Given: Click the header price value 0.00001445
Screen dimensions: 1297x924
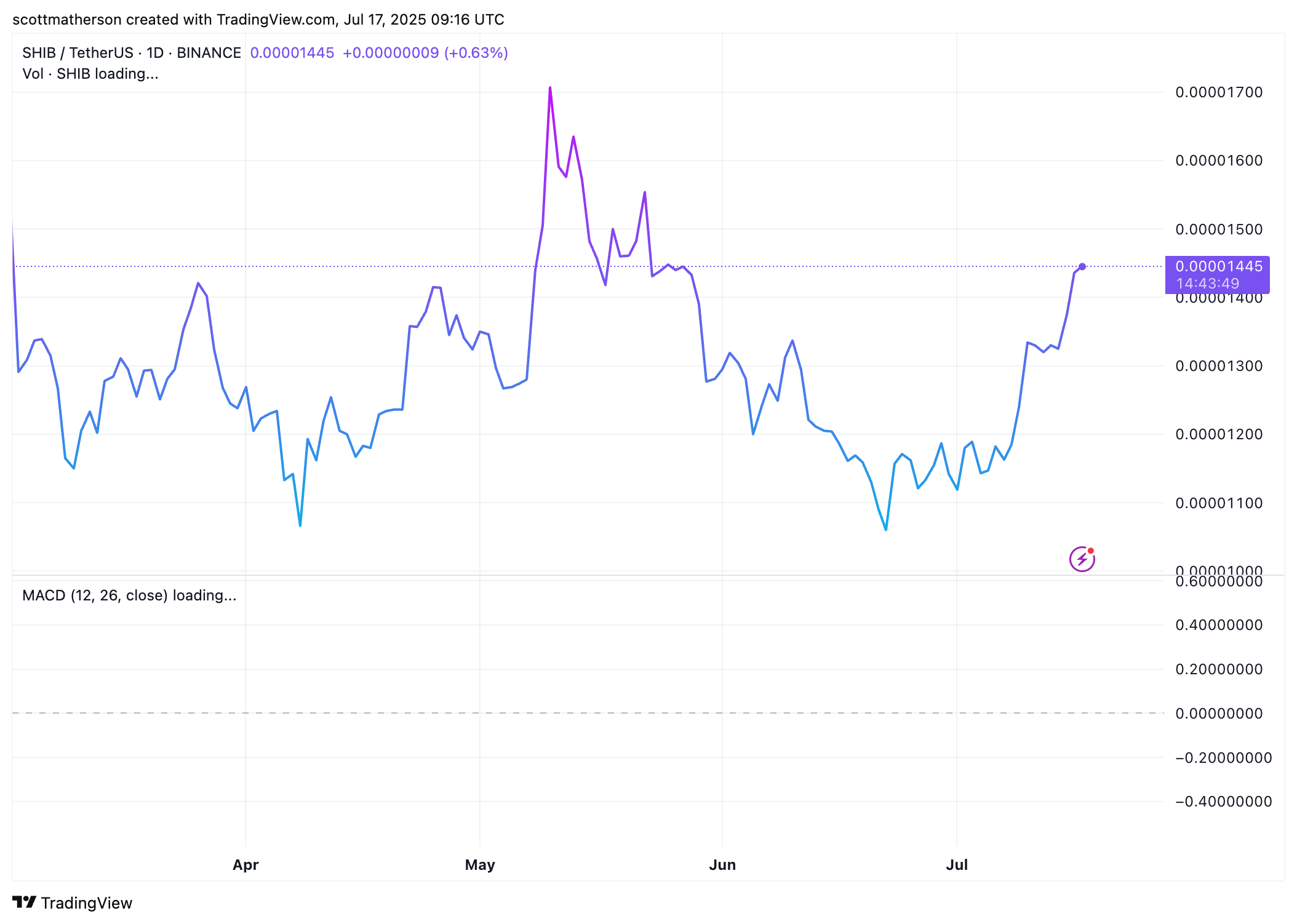Looking at the screenshot, I should click(x=292, y=53).
